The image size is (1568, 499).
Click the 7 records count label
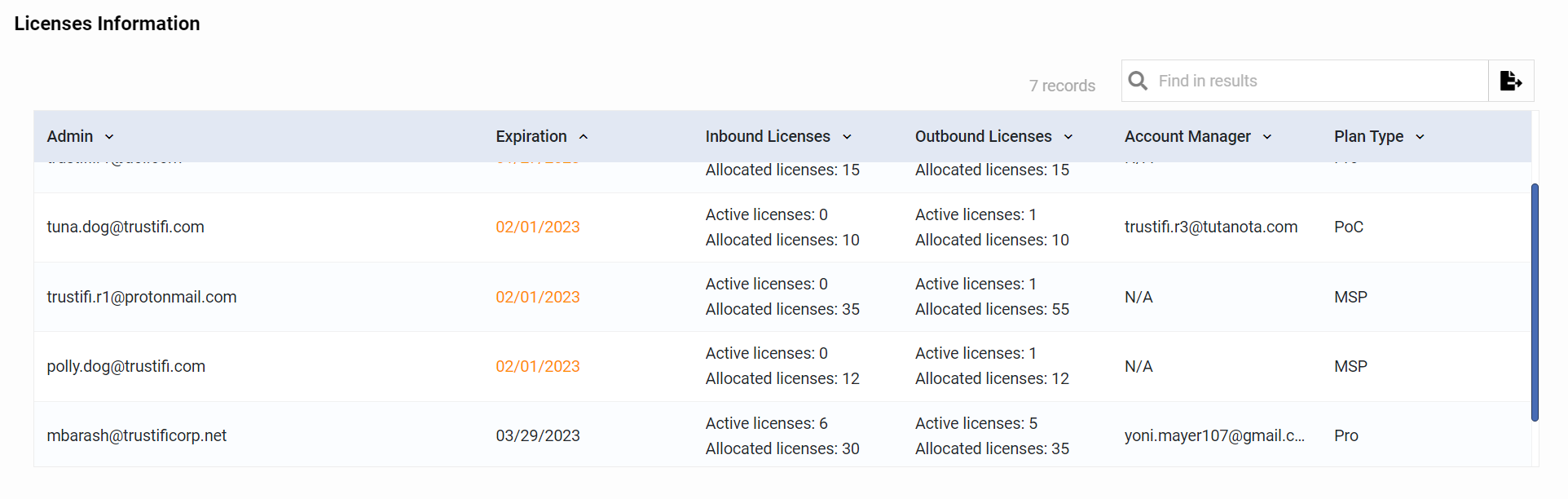(x=1062, y=86)
